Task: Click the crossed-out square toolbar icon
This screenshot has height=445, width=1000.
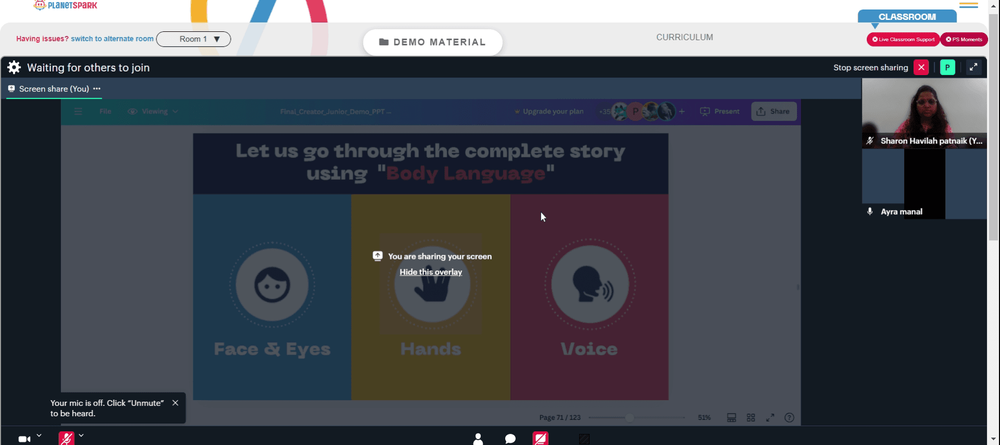Action: click(584, 439)
